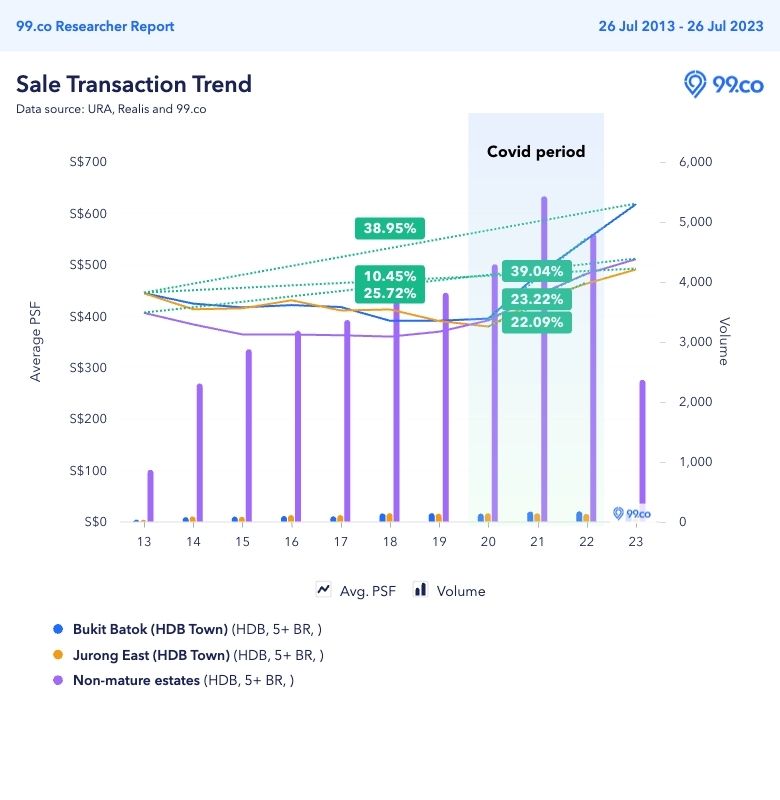
Task: Click the purple volume bar for year 13
Action: [x=150, y=496]
